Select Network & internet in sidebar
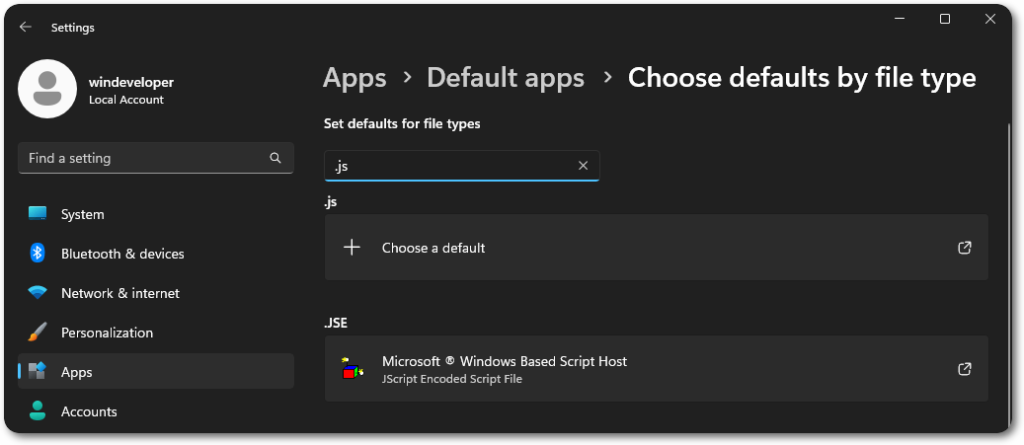Viewport: 1024px width, 445px height. (120, 293)
